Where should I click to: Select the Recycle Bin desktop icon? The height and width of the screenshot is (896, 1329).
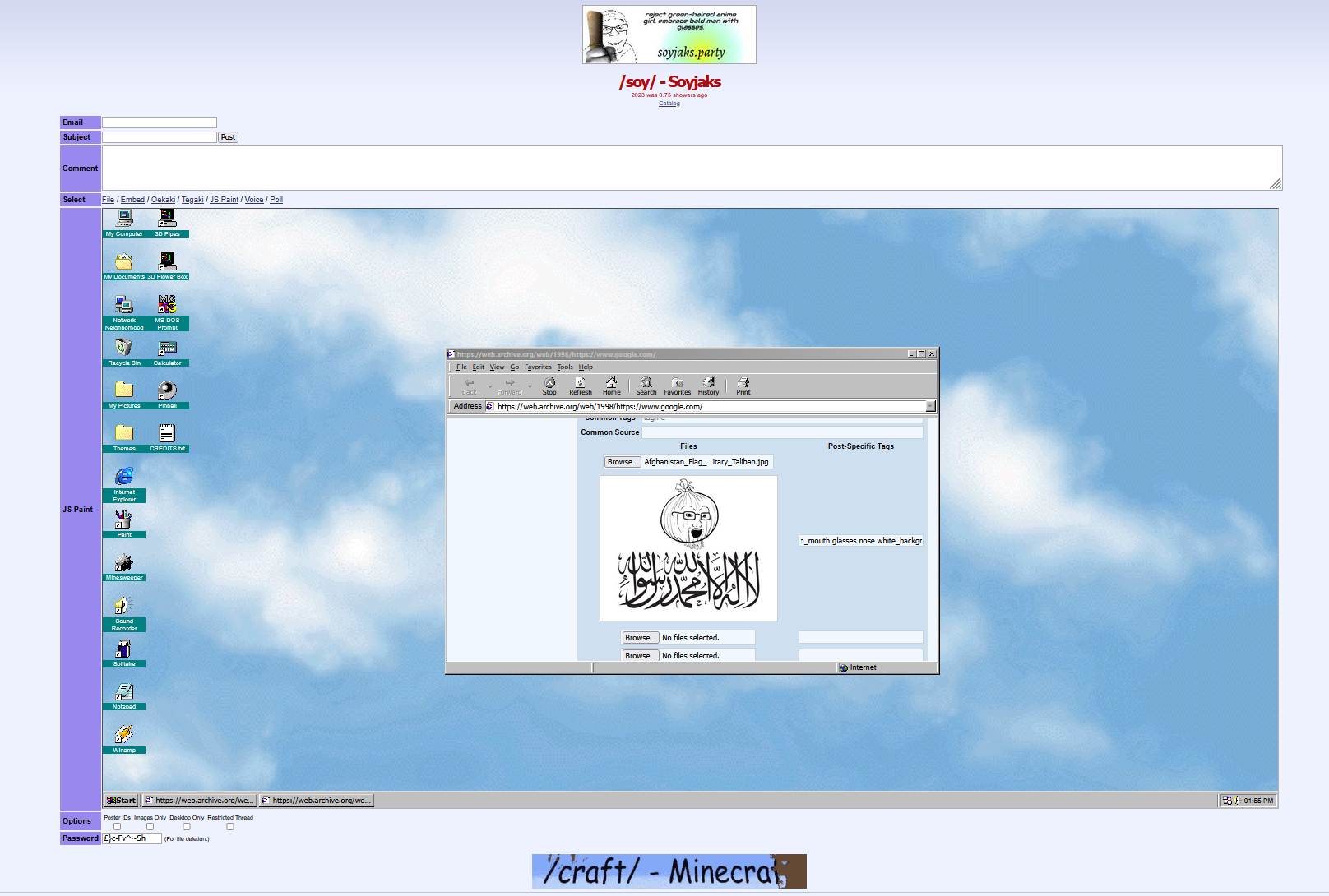pos(124,351)
